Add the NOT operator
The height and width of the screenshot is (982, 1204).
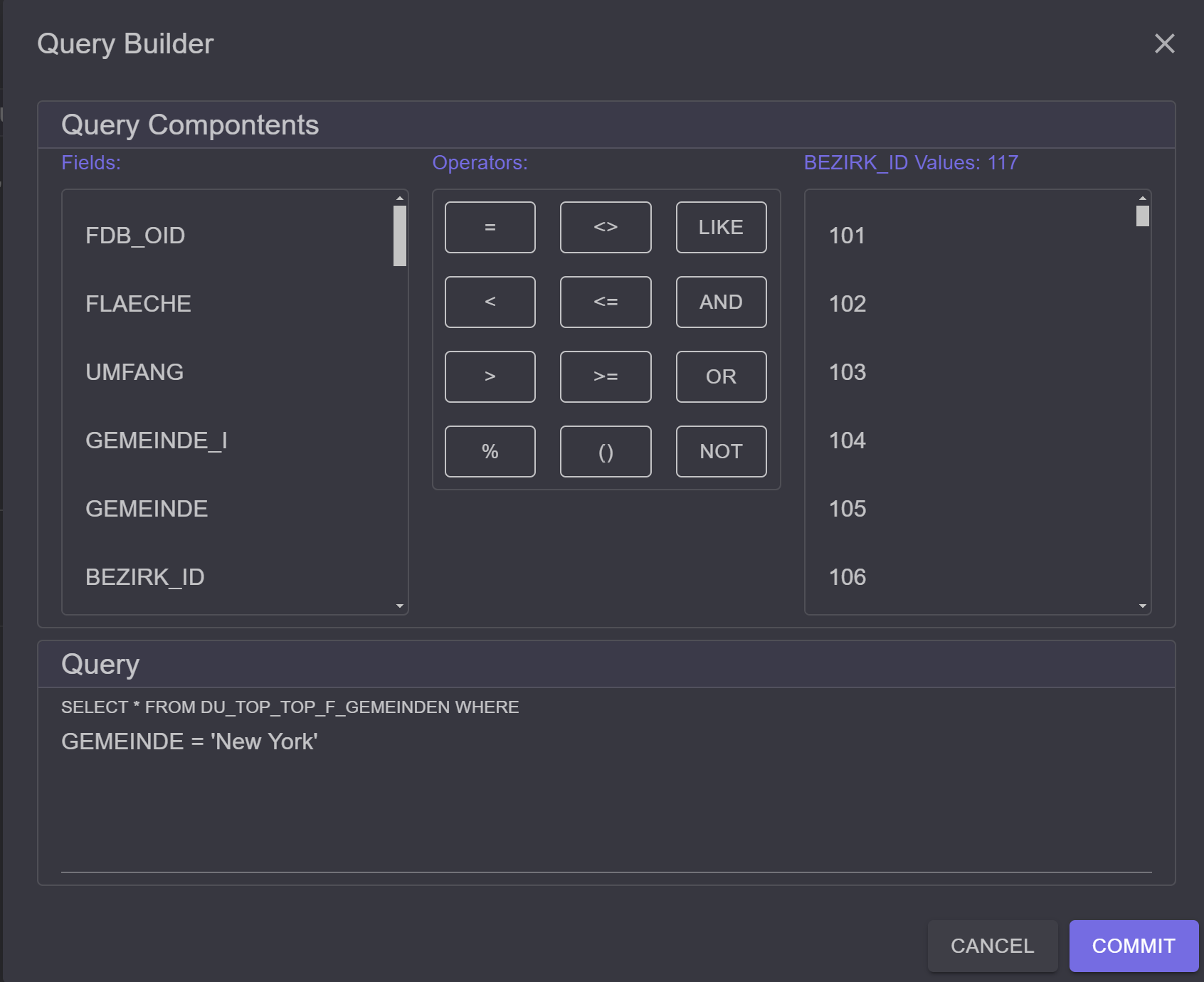(x=721, y=451)
